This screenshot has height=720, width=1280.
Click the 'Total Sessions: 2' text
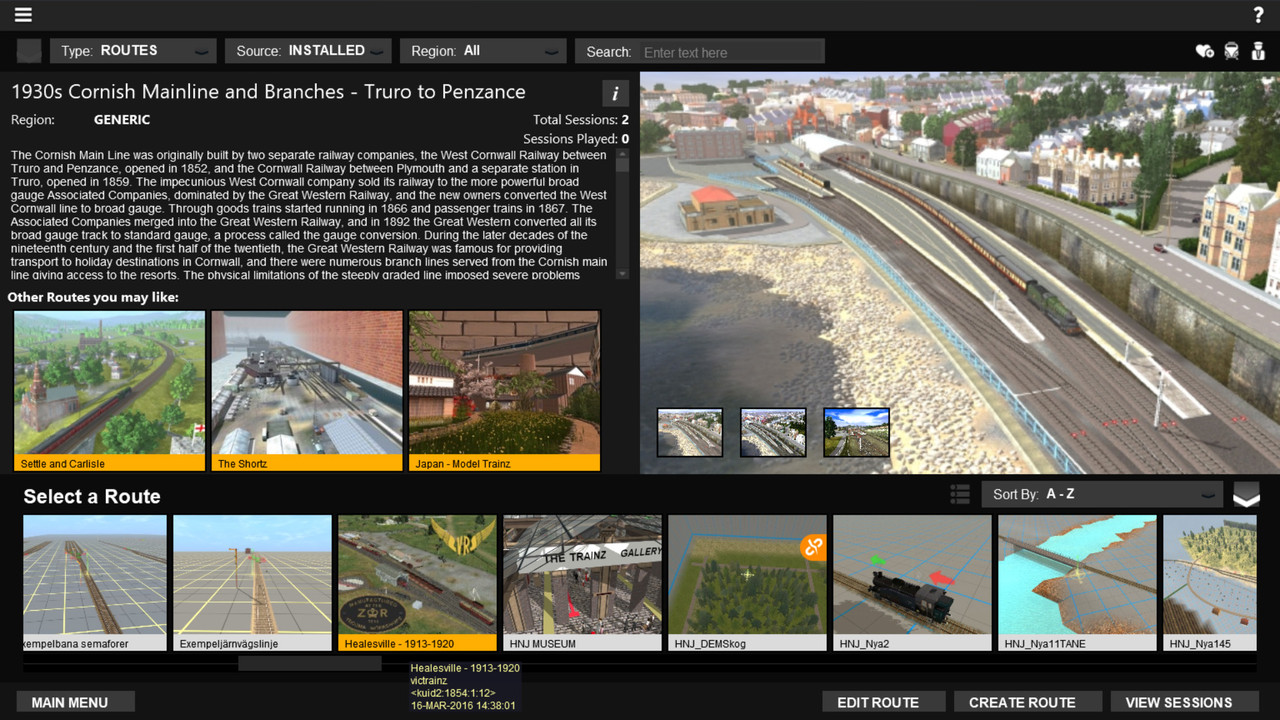tap(581, 120)
